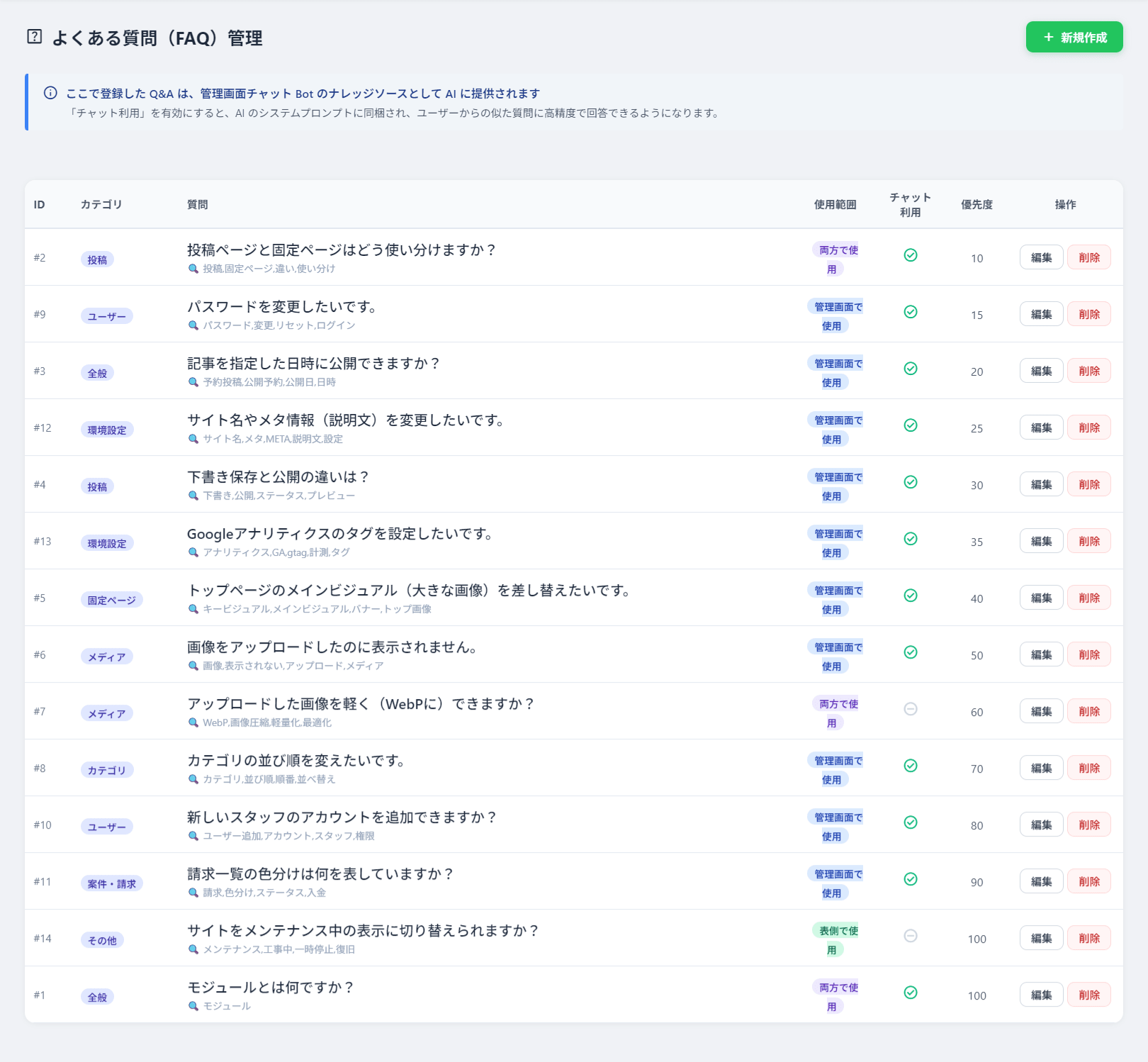Click the check icon for row #10 新しいスタッフ

(x=911, y=822)
